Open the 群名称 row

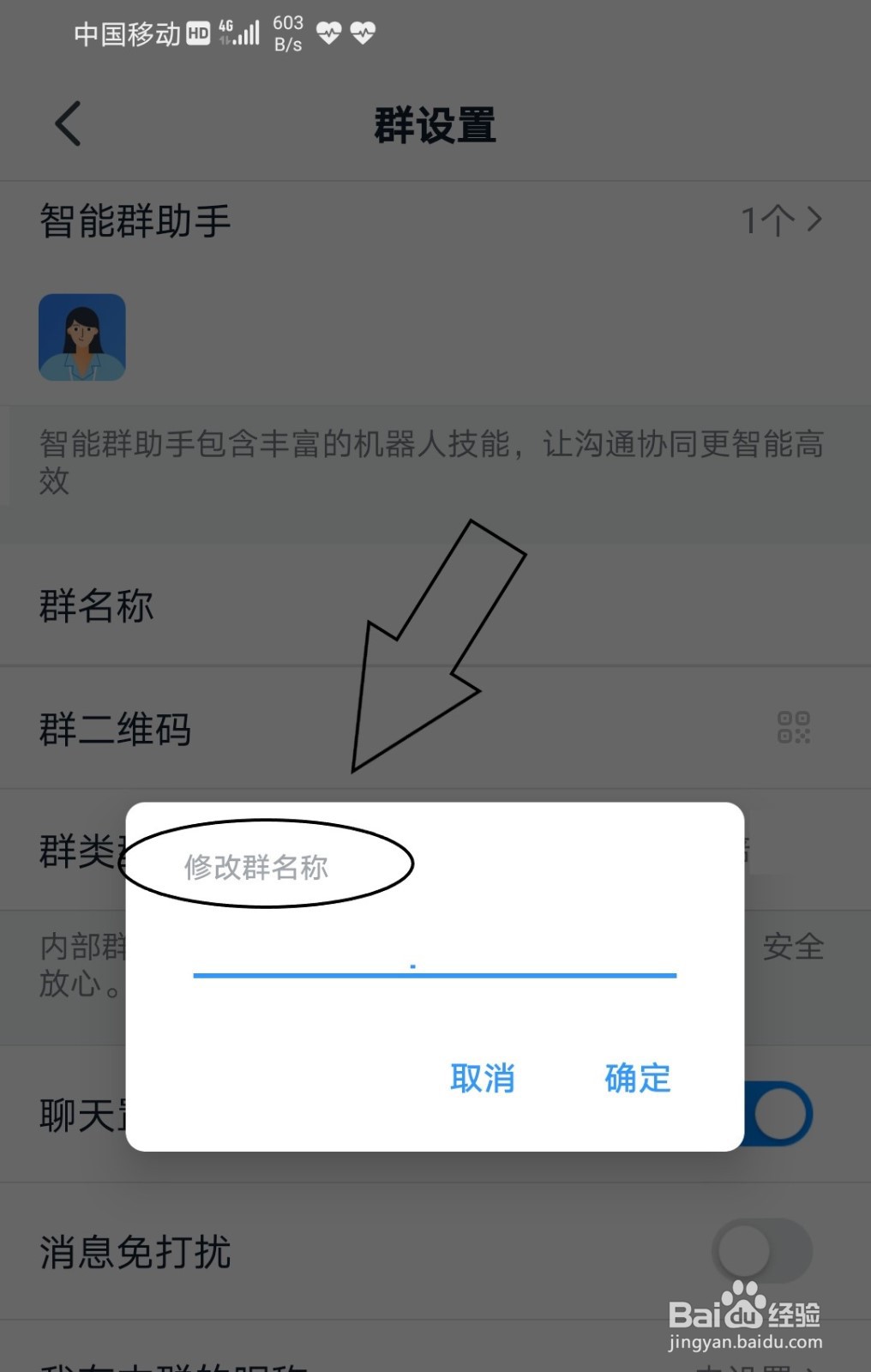pyautogui.click(x=435, y=605)
